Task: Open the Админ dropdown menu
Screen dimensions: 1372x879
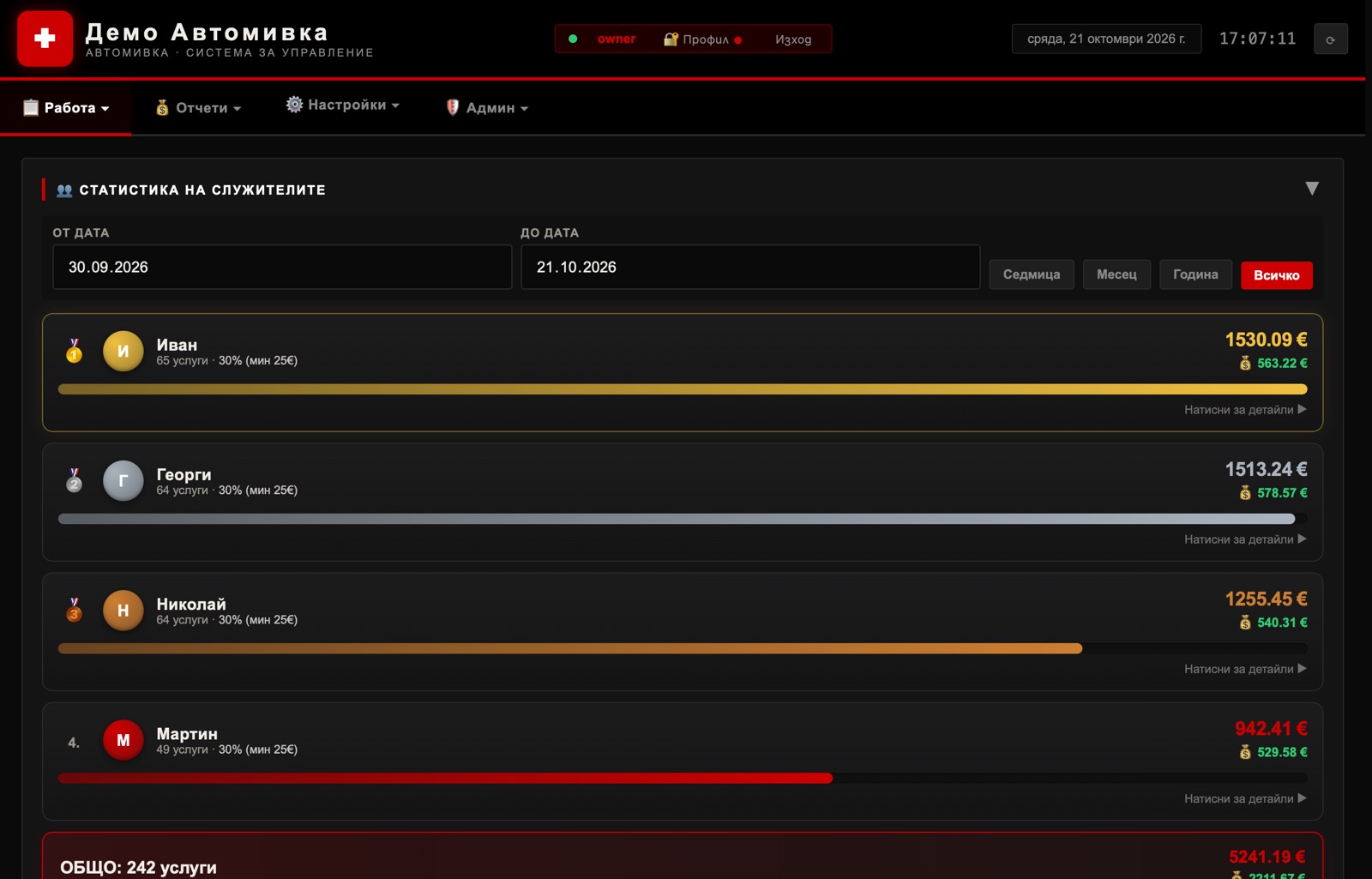Action: pos(487,108)
